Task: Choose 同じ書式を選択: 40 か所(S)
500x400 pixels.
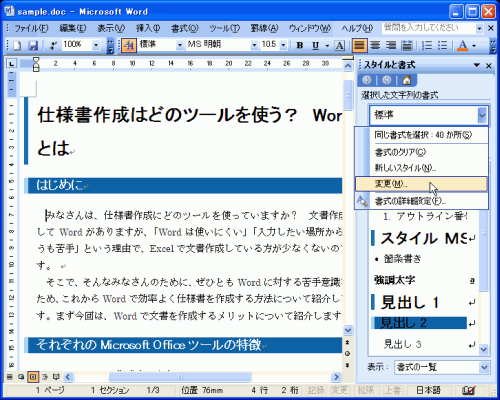Action: point(422,135)
